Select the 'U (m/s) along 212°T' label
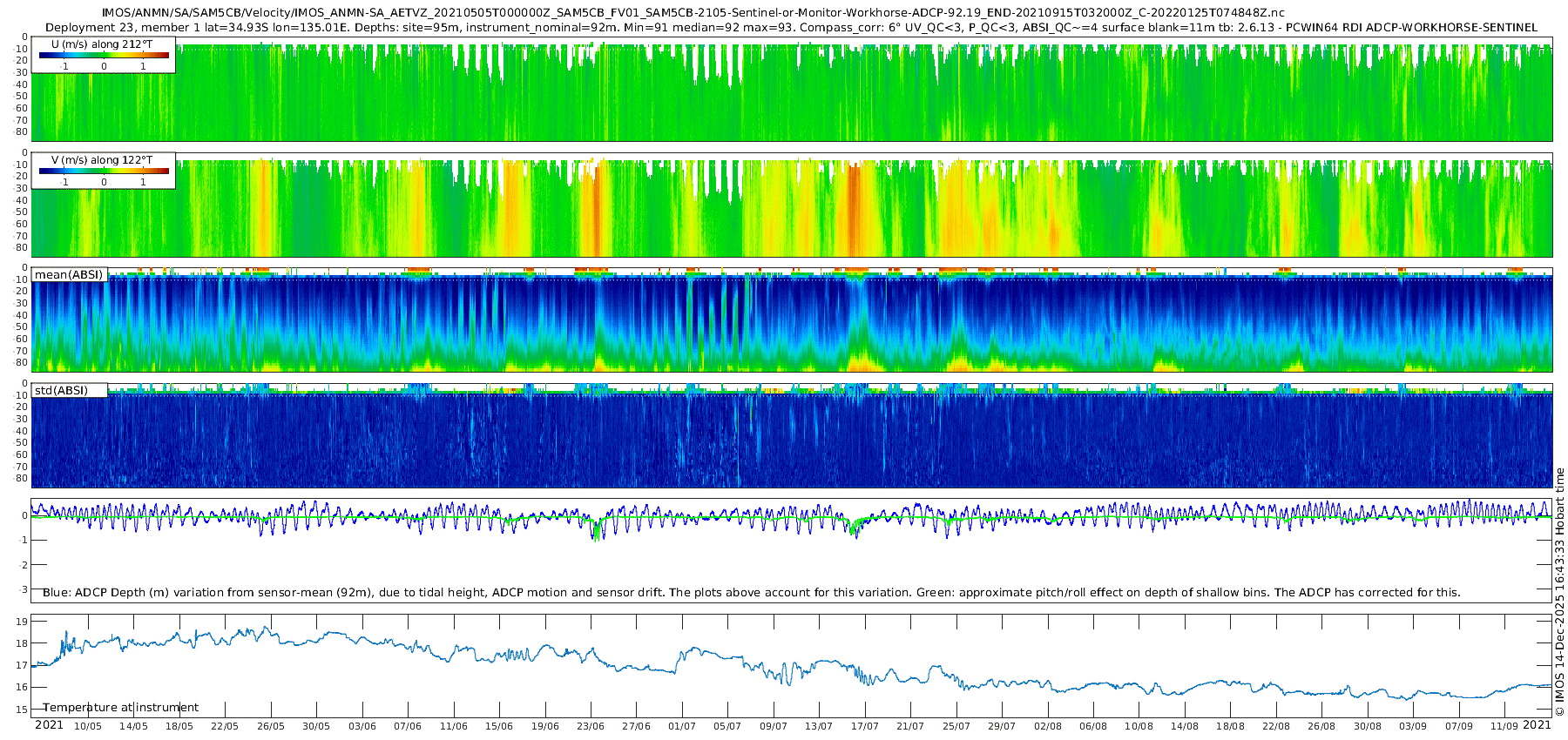The height and width of the screenshot is (740, 1568). pos(102,44)
